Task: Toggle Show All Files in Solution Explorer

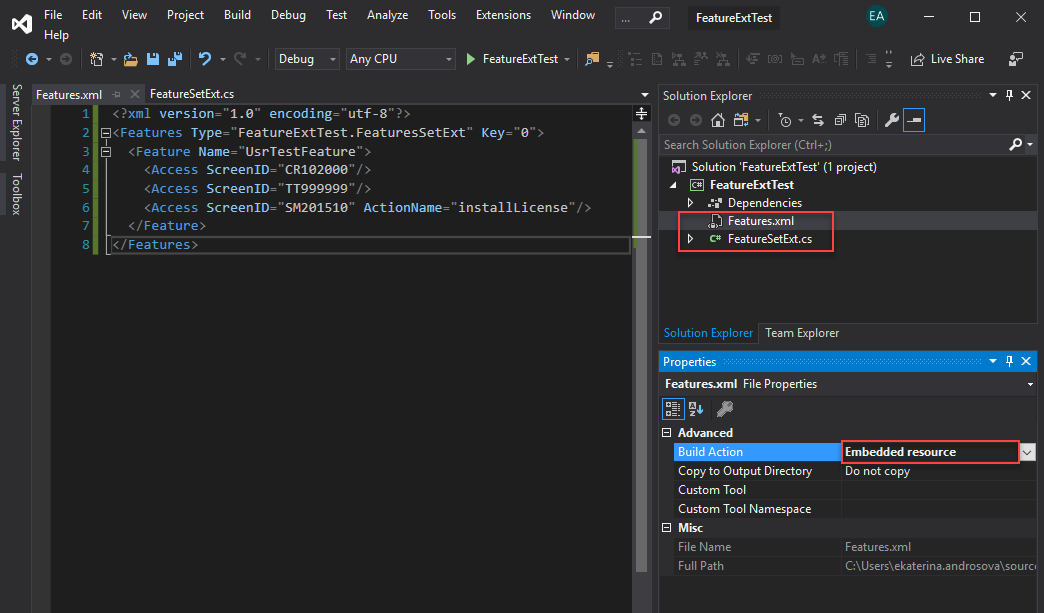Action: [x=860, y=120]
